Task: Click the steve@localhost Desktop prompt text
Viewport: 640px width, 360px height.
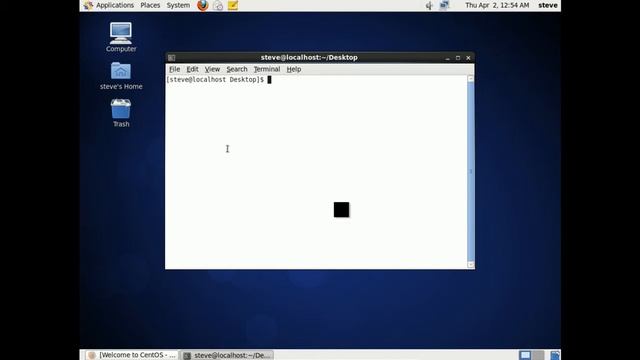Action: coord(215,80)
